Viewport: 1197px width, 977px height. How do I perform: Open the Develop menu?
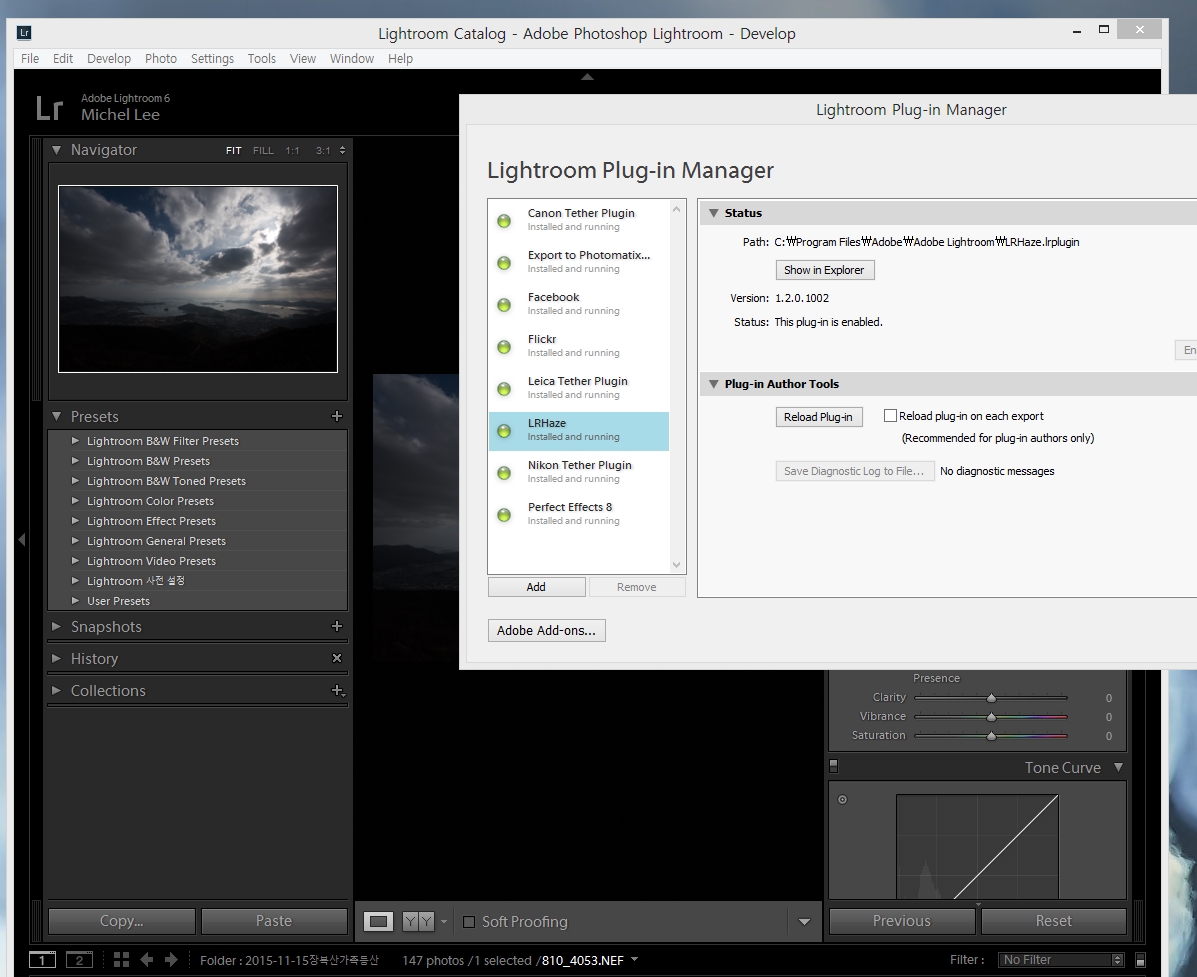[x=108, y=59]
